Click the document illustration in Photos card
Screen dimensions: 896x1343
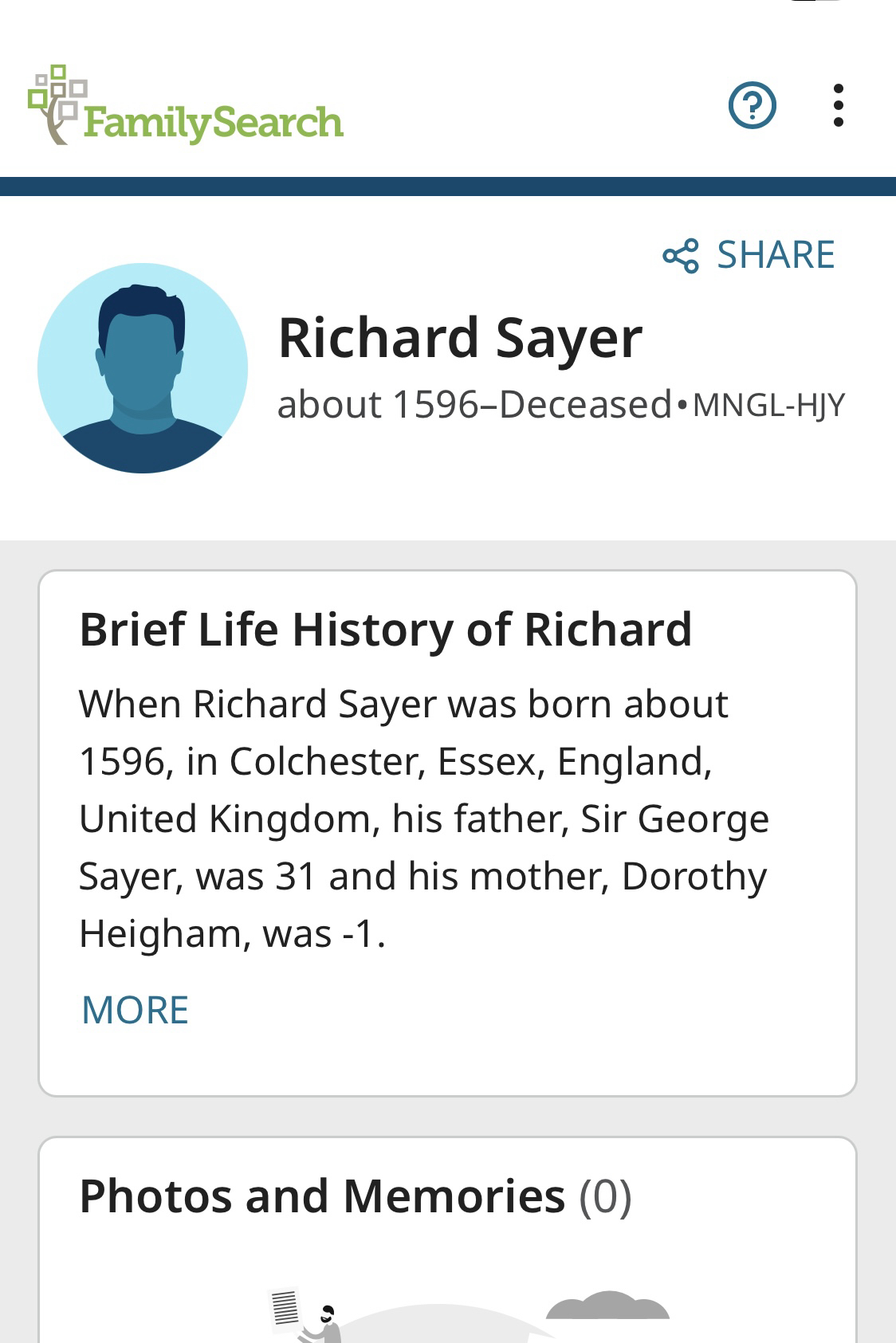285,1307
